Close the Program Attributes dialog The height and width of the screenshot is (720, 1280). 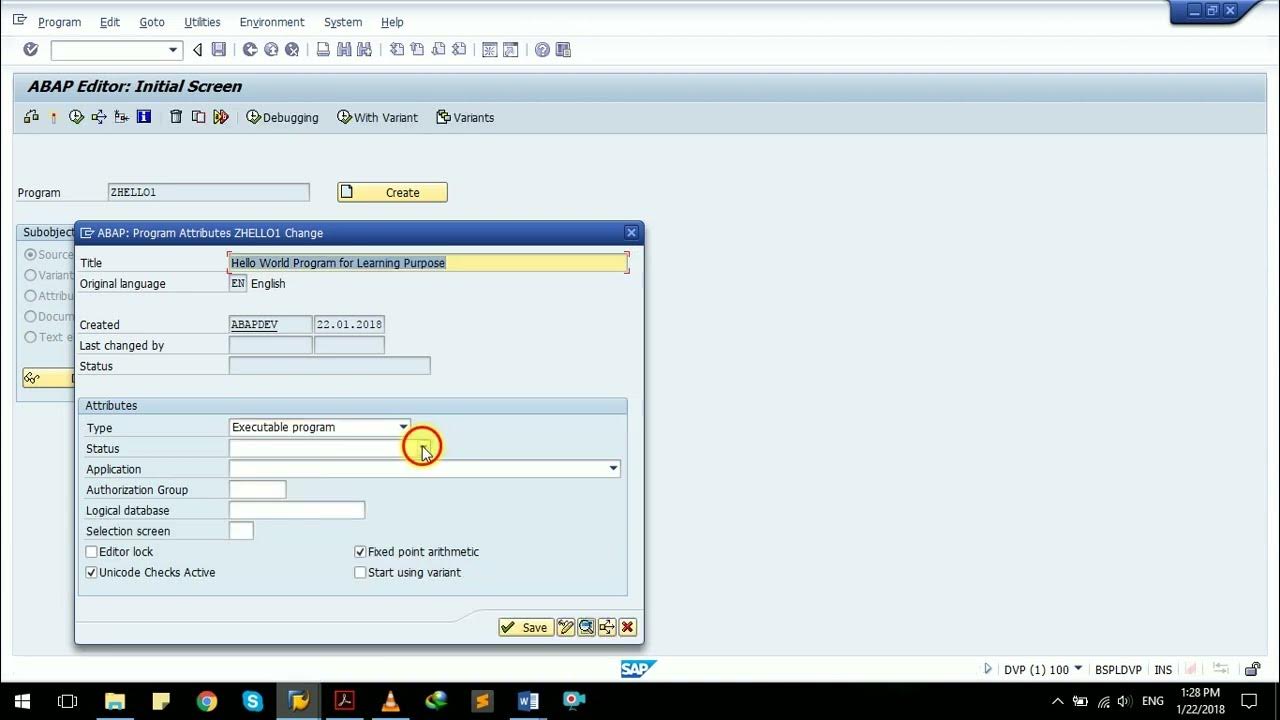click(x=631, y=232)
